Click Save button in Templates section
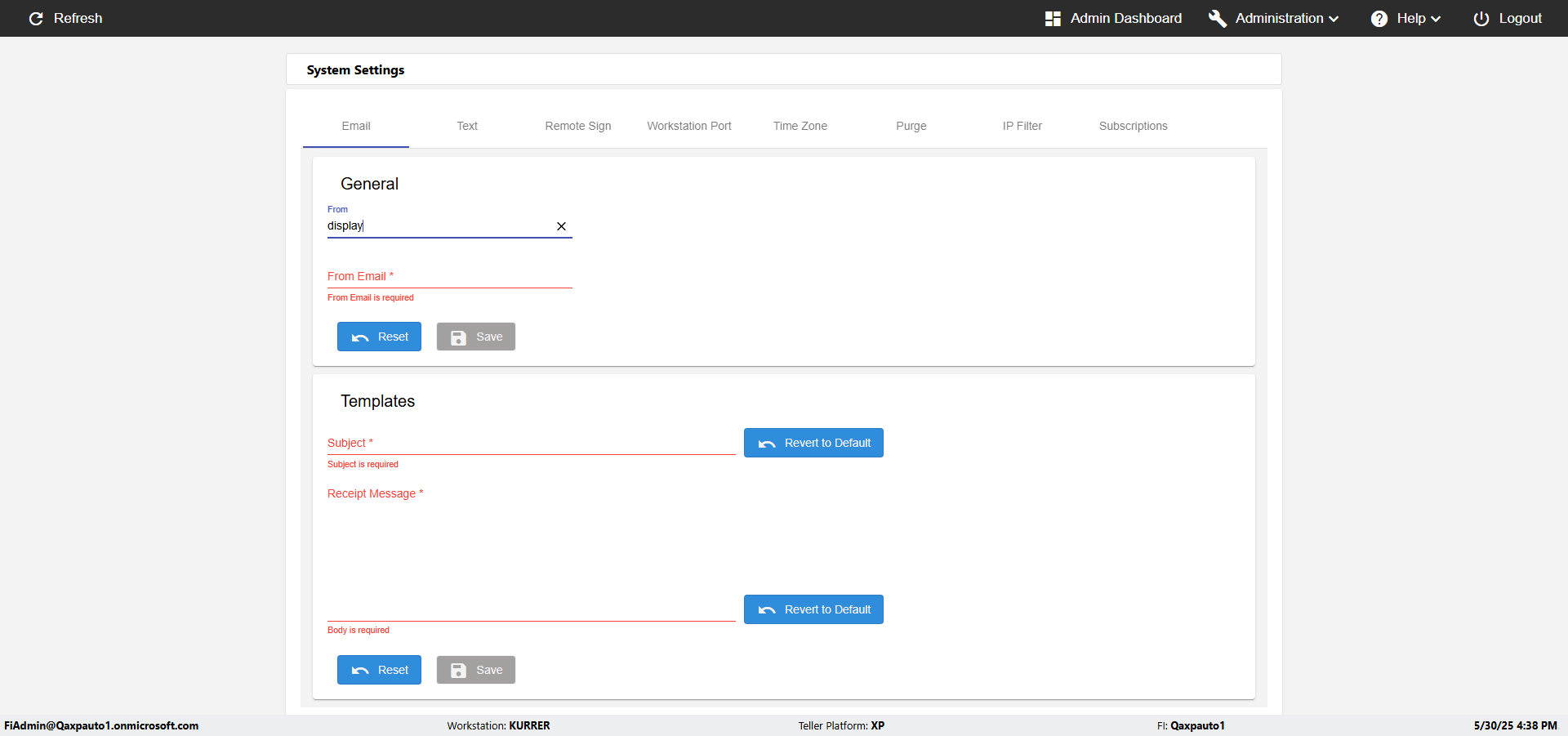The width and height of the screenshot is (1568, 736). coord(476,670)
